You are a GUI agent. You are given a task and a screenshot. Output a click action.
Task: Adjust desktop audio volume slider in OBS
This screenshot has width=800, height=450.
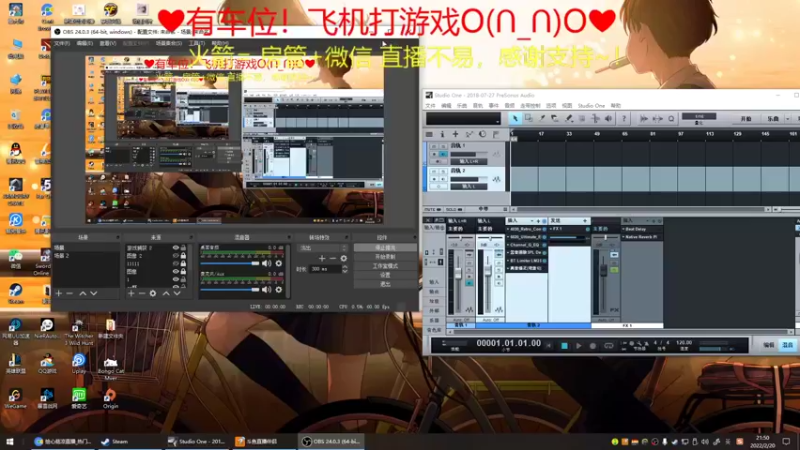(230, 263)
